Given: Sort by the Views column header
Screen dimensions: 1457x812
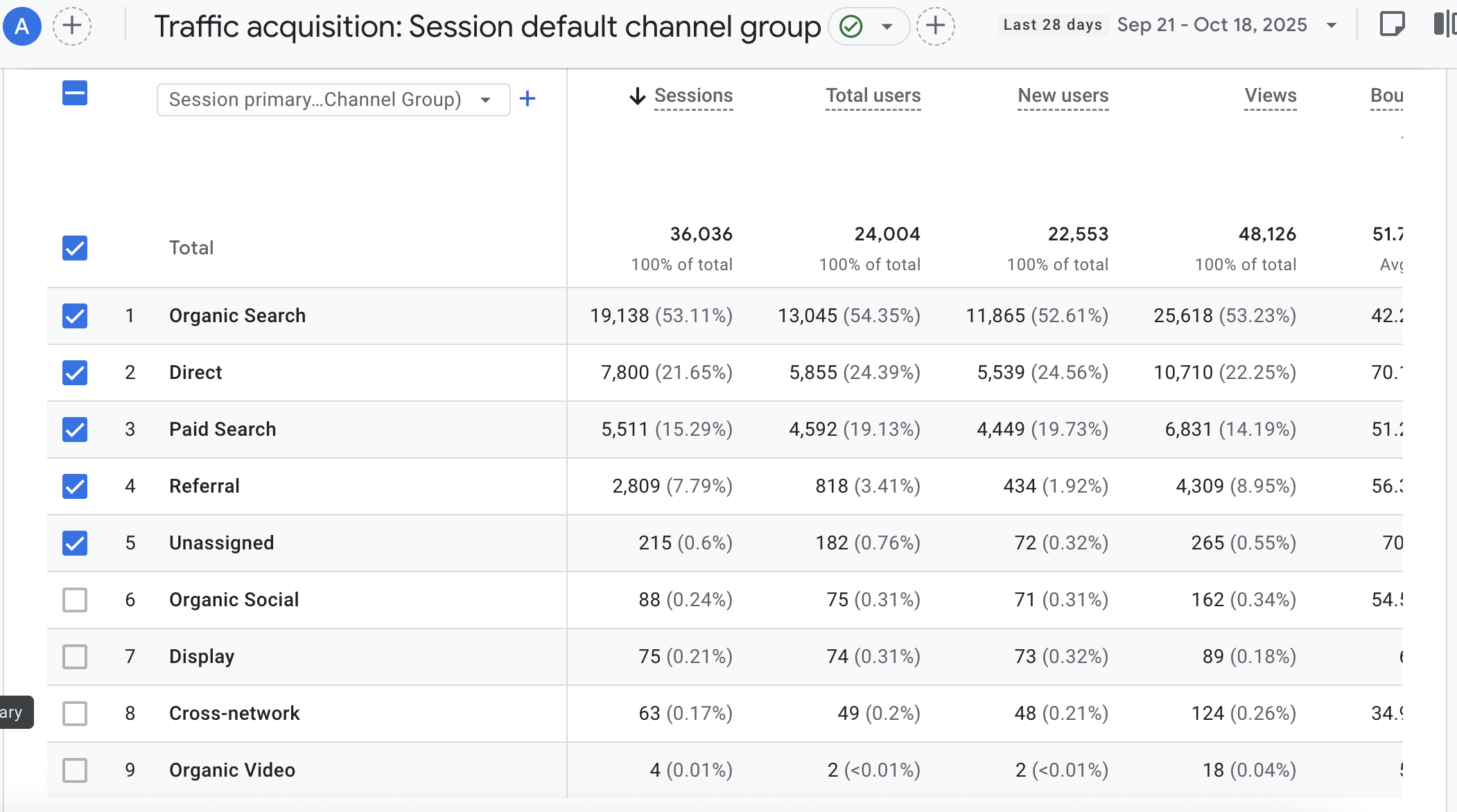Looking at the screenshot, I should 1270,96.
